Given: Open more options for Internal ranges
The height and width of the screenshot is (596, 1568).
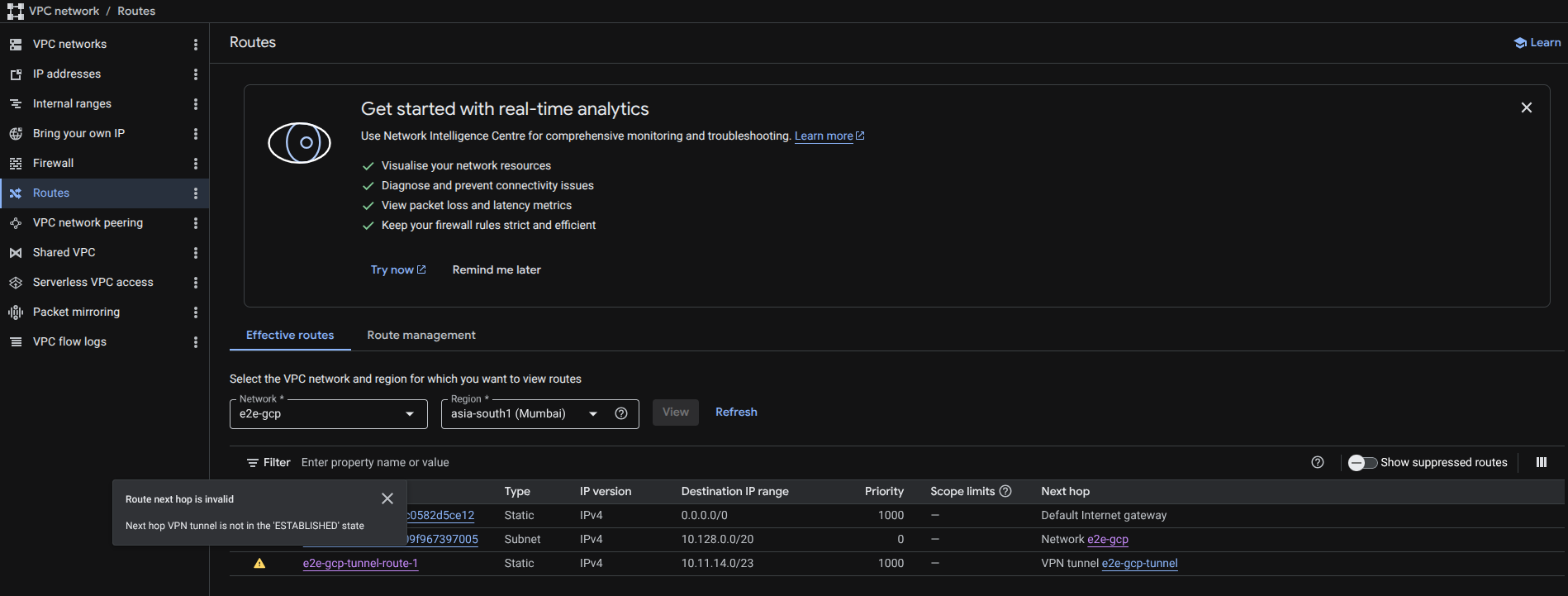Looking at the screenshot, I should pyautogui.click(x=196, y=104).
